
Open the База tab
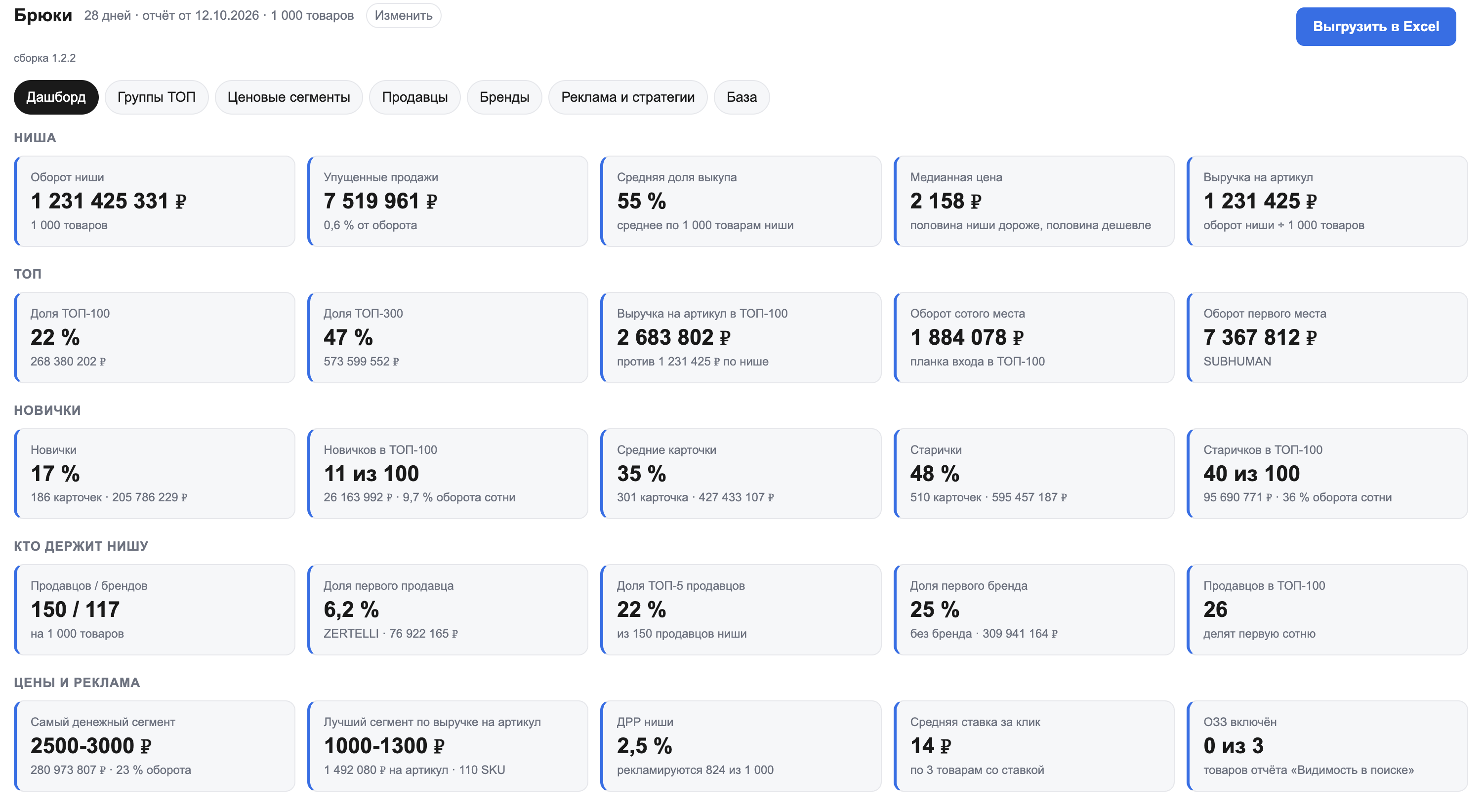(741, 97)
